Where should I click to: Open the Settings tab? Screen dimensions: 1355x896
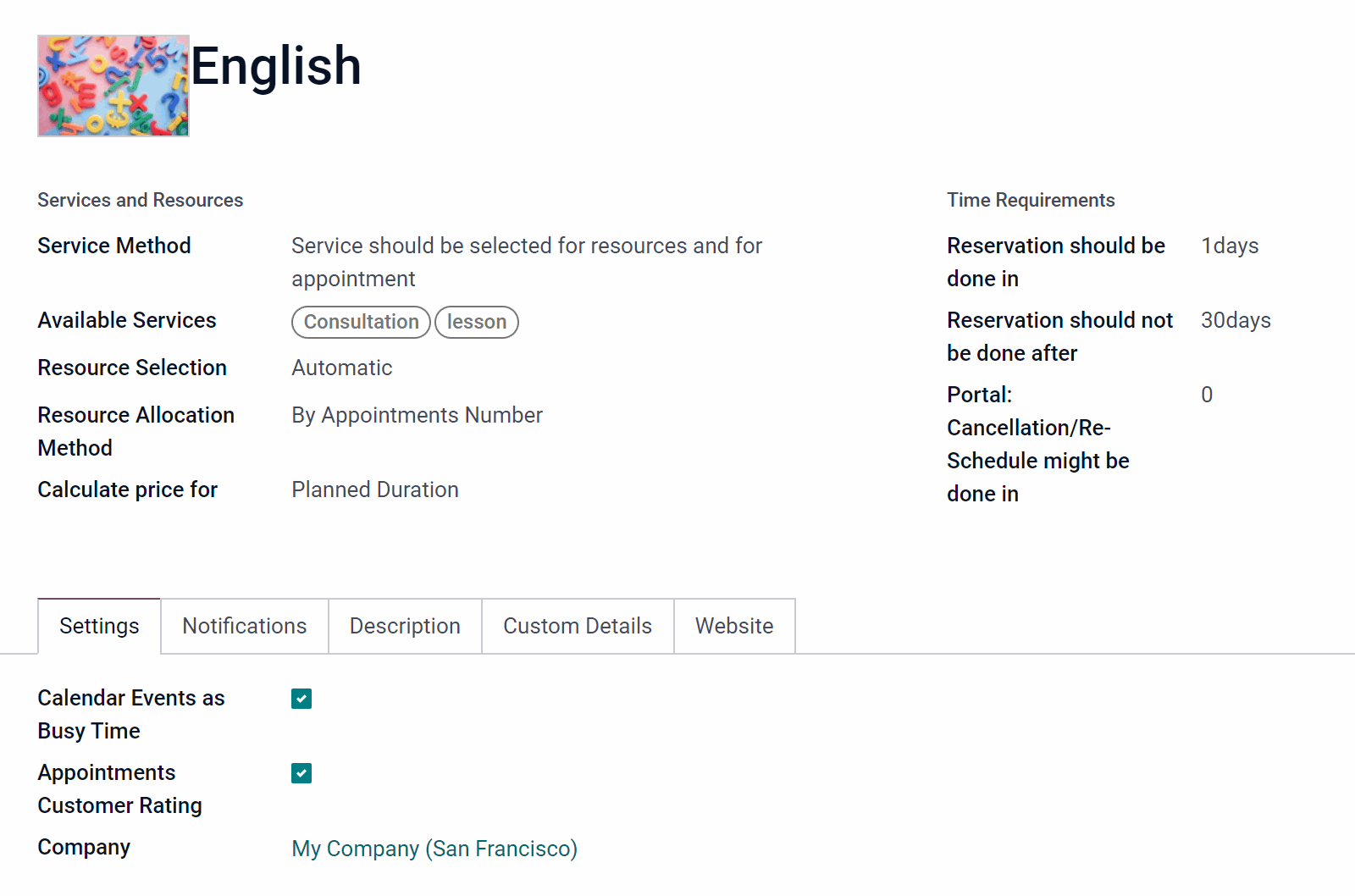(x=99, y=626)
